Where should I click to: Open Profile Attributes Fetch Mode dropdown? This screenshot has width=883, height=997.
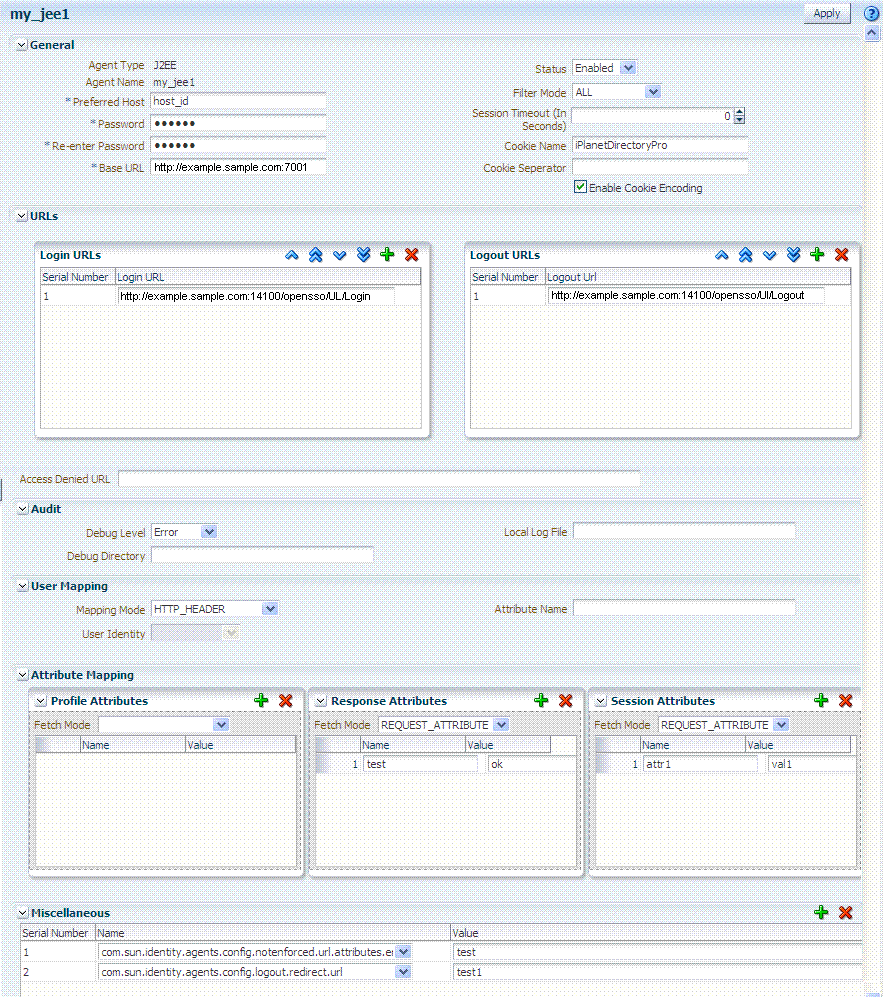pyautogui.click(x=221, y=725)
